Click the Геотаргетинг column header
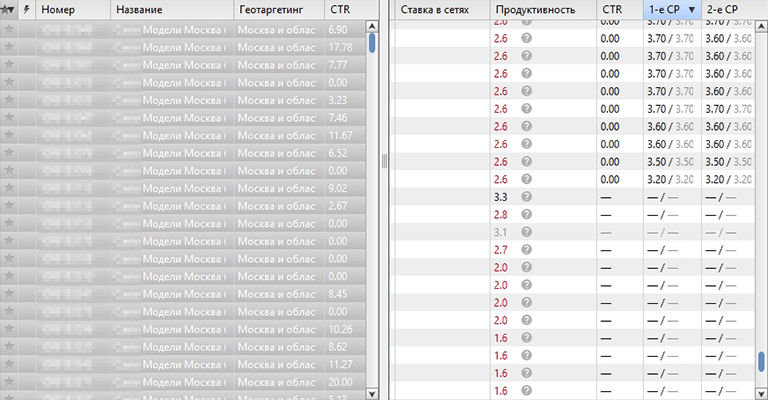 tap(277, 10)
